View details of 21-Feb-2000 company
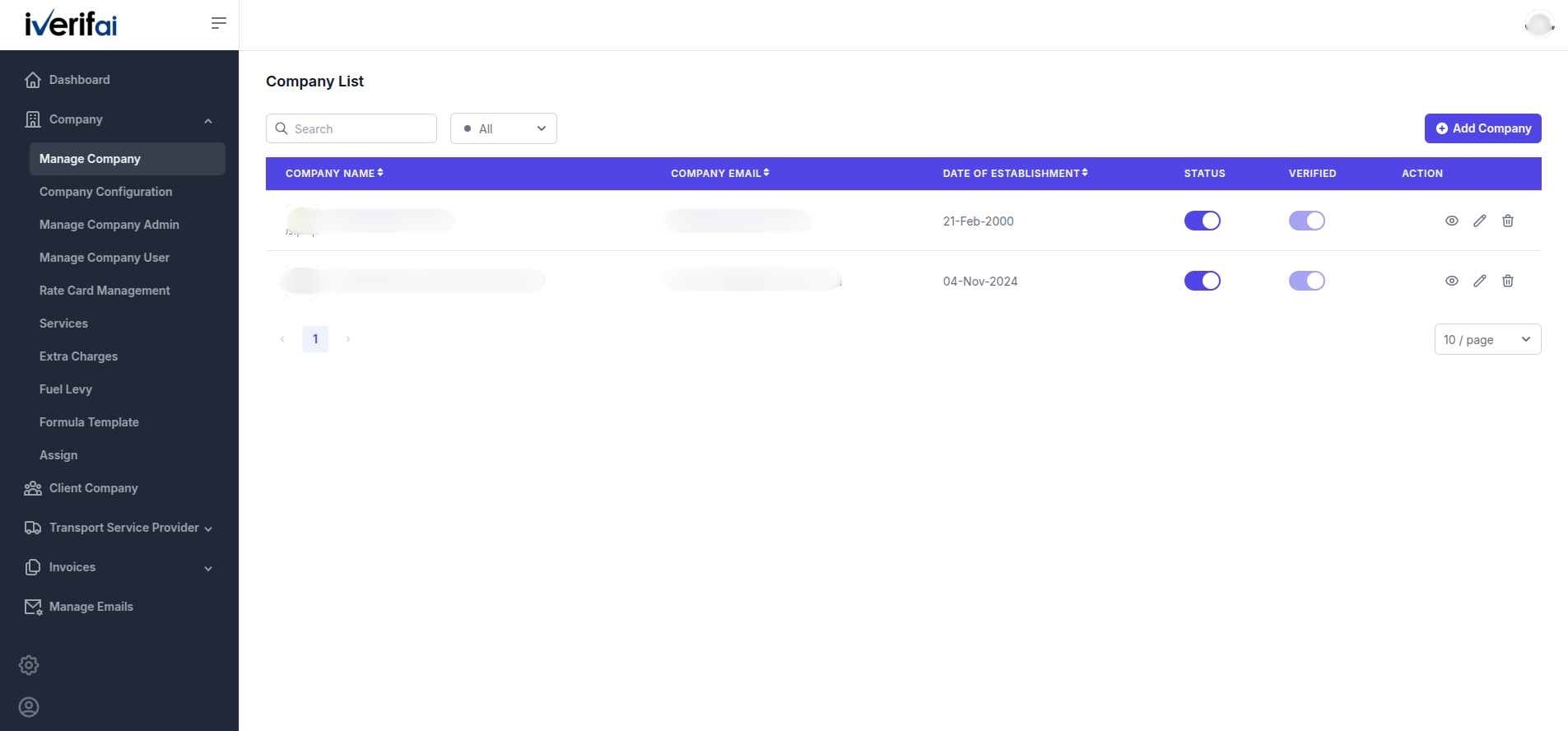1568x731 pixels. [1452, 221]
